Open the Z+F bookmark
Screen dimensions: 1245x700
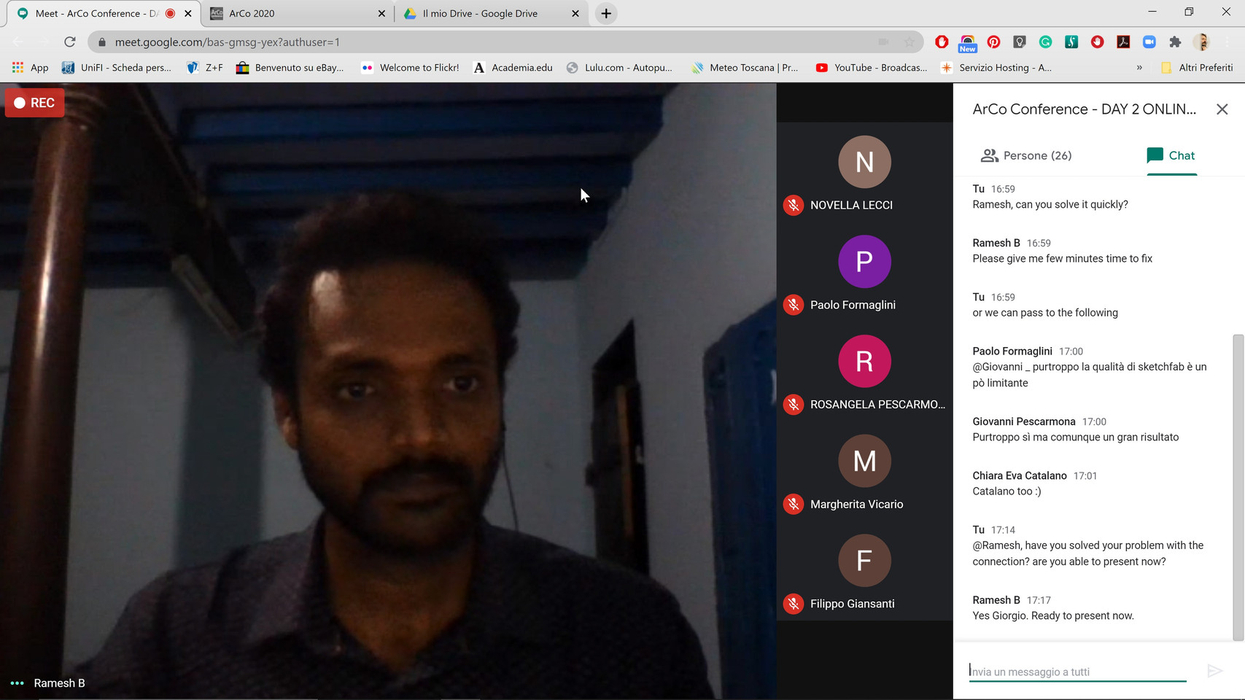[204, 68]
